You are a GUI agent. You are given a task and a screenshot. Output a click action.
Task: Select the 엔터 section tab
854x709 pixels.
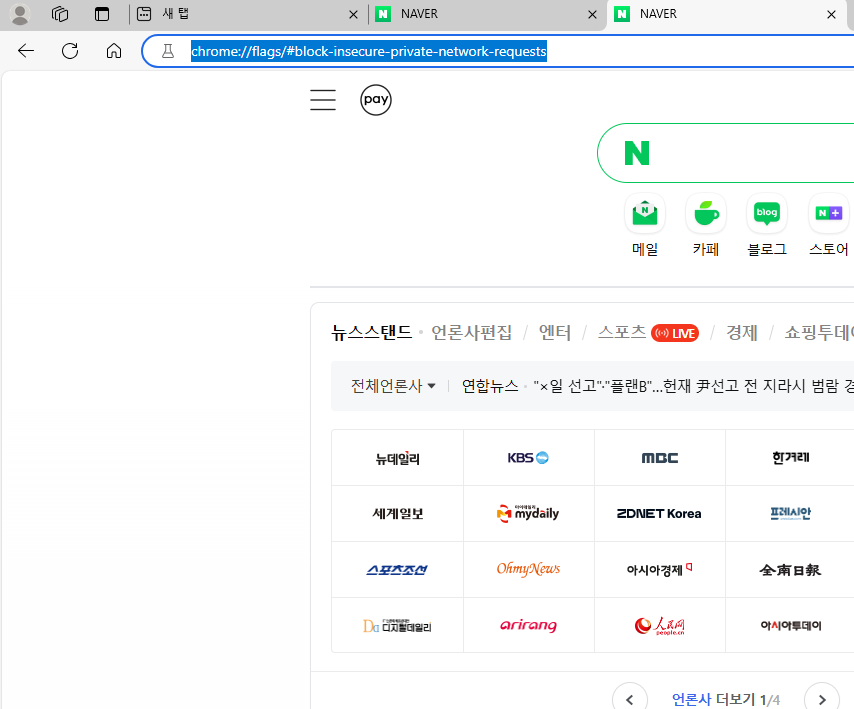point(554,332)
